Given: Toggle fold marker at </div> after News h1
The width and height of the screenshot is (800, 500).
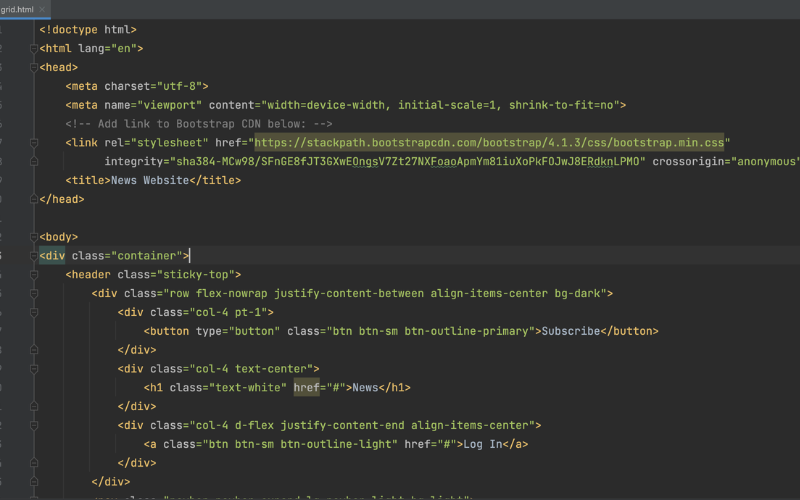Looking at the screenshot, I should click(34, 407).
